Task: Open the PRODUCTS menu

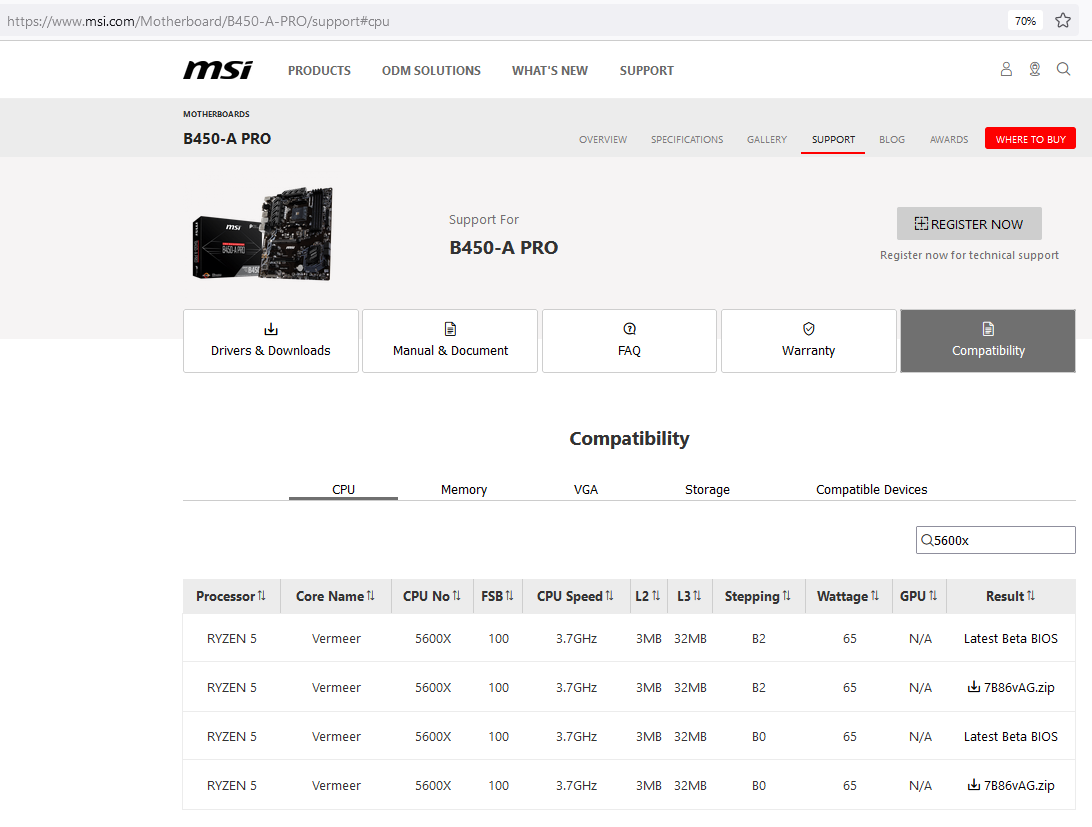Action: (x=319, y=70)
